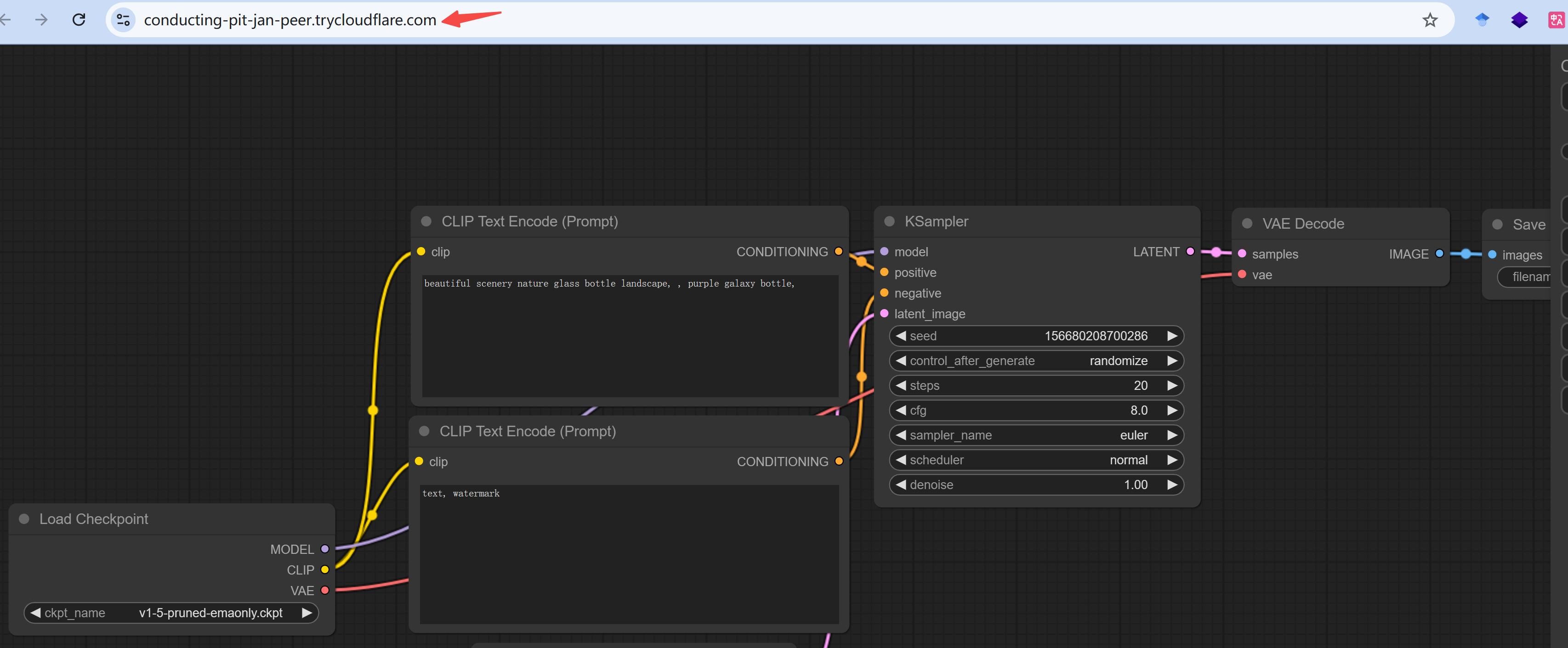
Task: Click the Load Checkpoint MODEL output socket
Action: point(325,549)
